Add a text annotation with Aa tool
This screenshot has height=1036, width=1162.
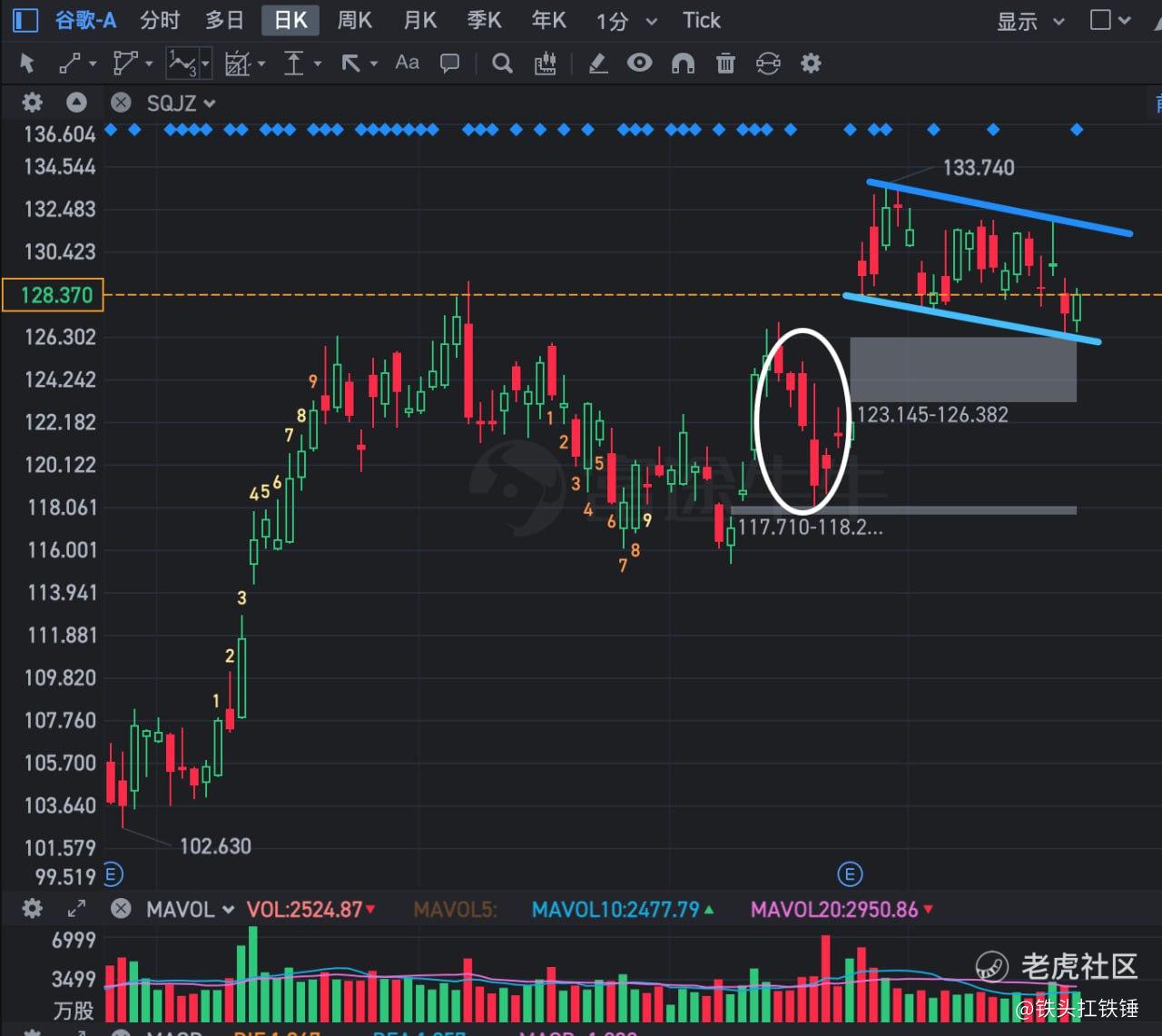[407, 63]
